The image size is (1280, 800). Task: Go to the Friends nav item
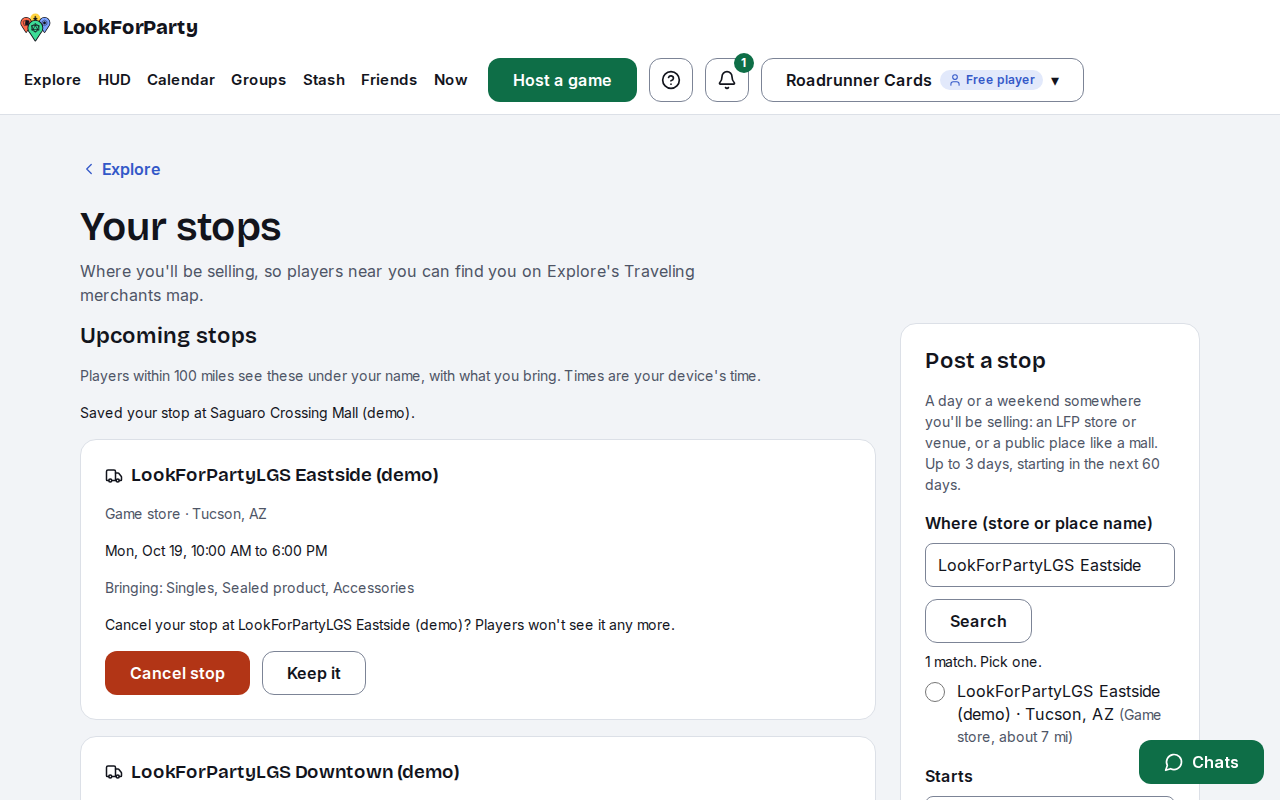(389, 80)
